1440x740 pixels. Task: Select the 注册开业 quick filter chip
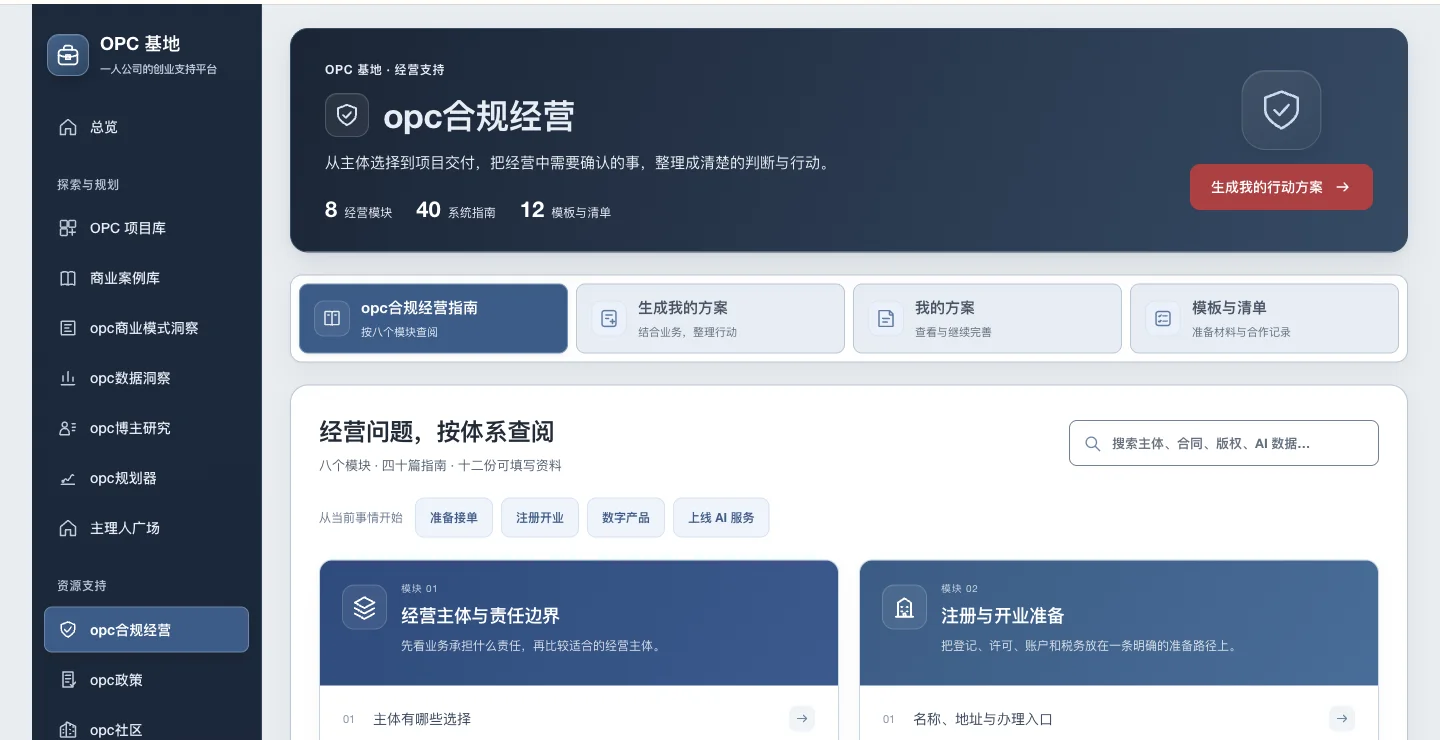click(540, 517)
